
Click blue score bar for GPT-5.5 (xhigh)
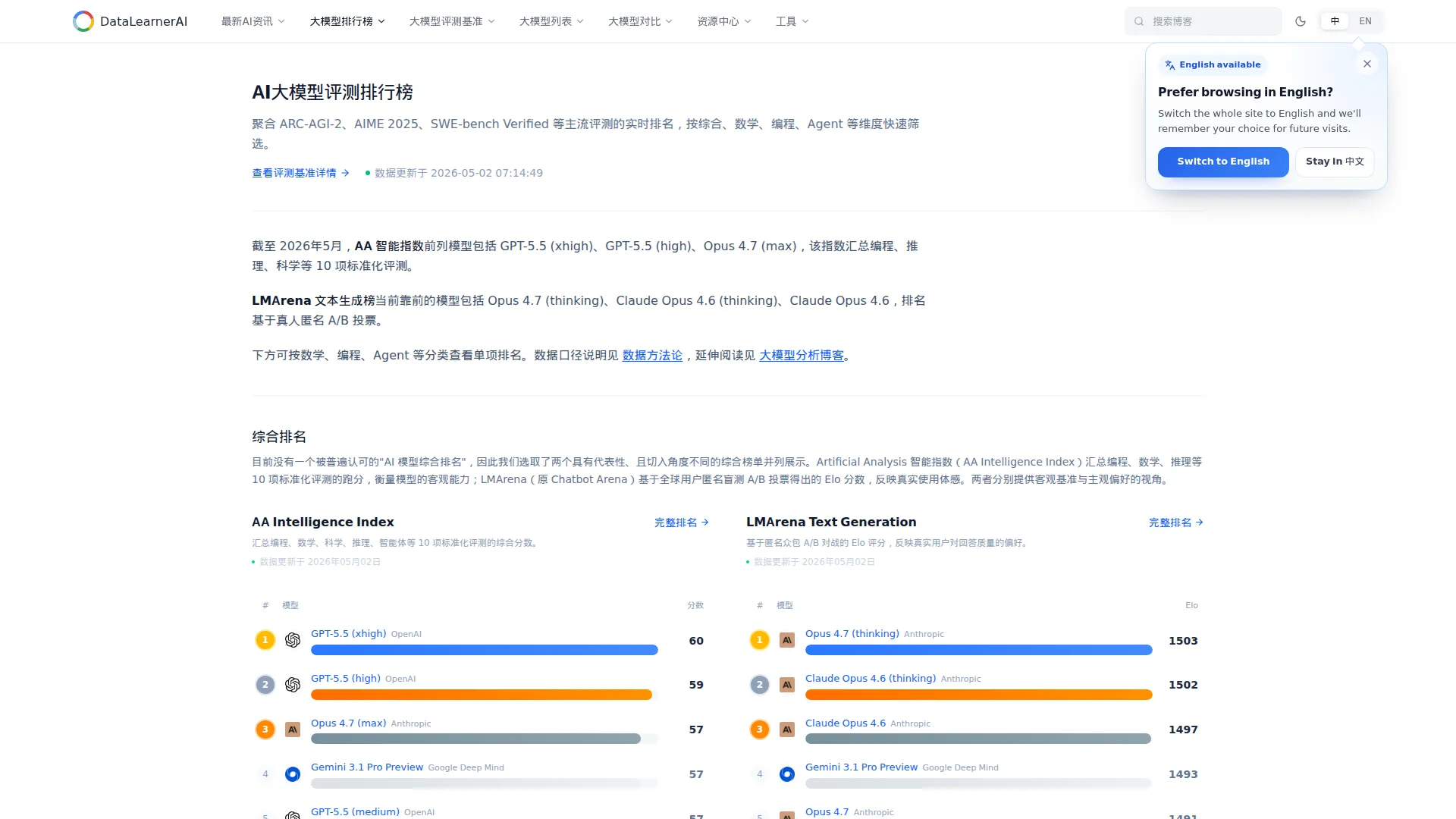(x=485, y=650)
